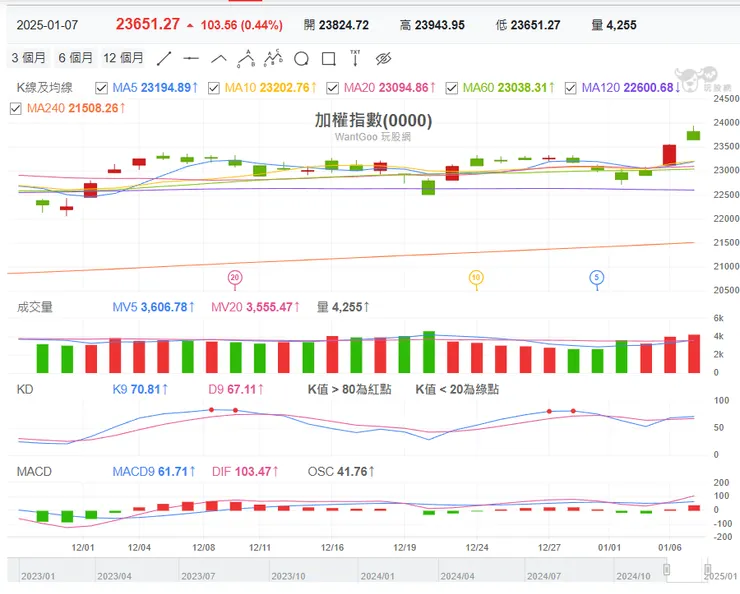740x594 pixels.
Task: Click the tallest green volume bar
Action: click(x=429, y=352)
